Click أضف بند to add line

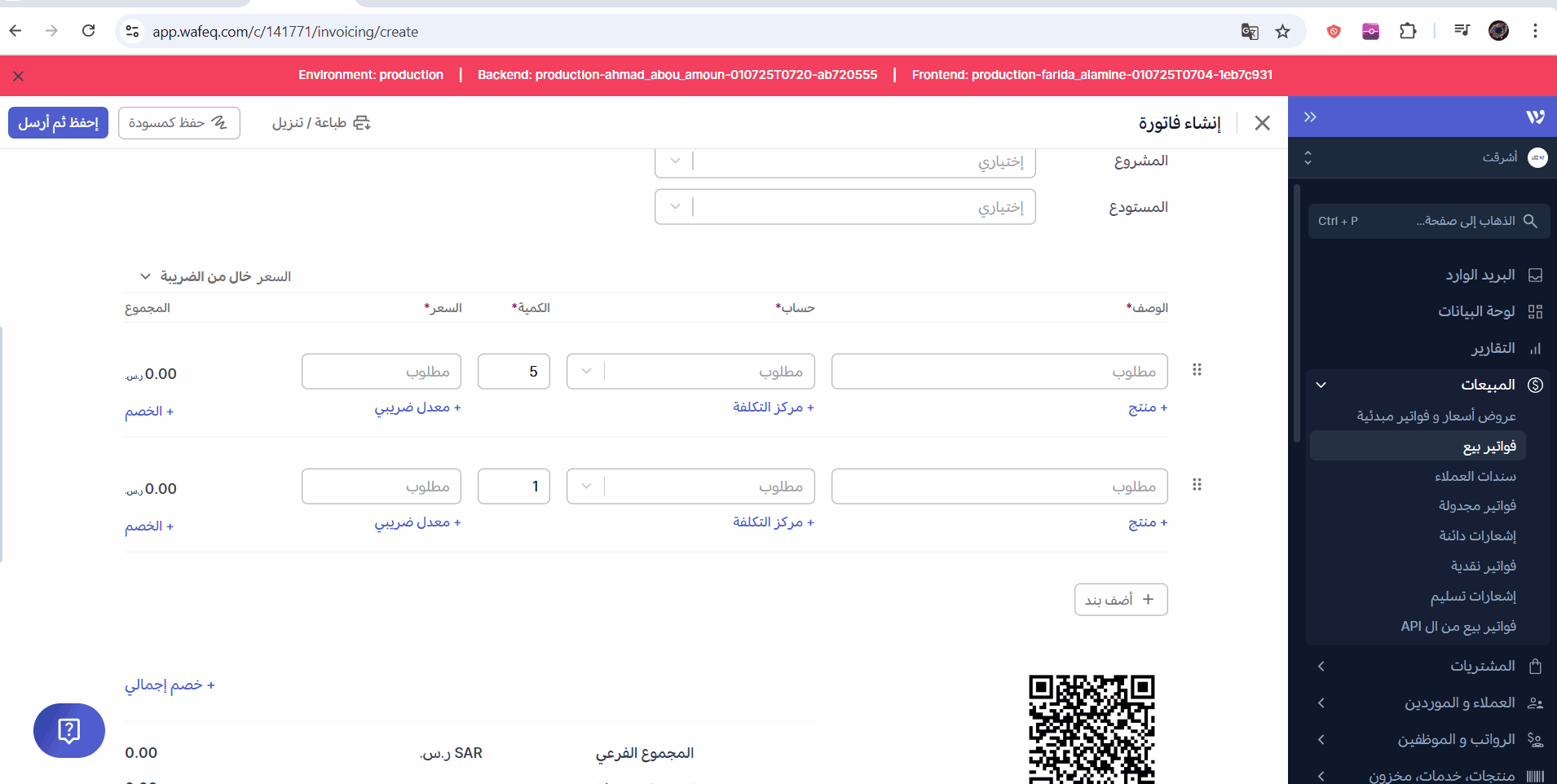tap(1120, 600)
